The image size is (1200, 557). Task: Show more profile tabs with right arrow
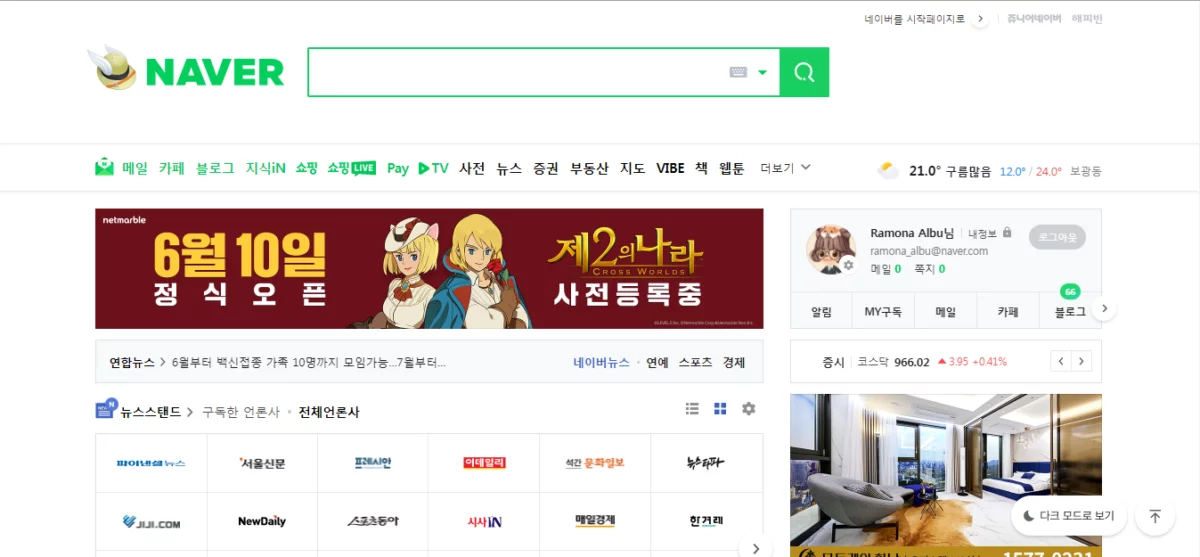(1104, 309)
